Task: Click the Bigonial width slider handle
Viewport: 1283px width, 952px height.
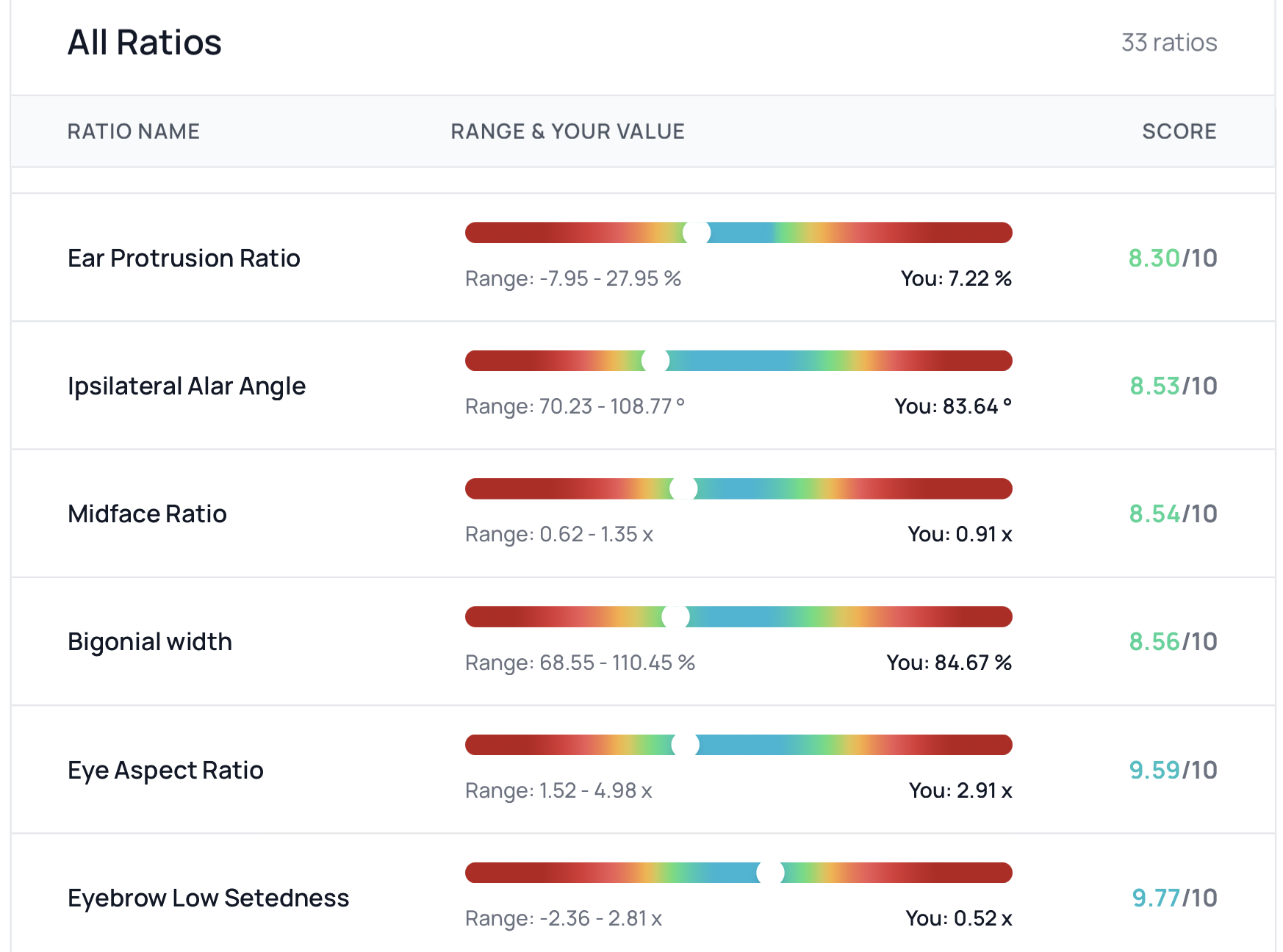Action: 675,617
